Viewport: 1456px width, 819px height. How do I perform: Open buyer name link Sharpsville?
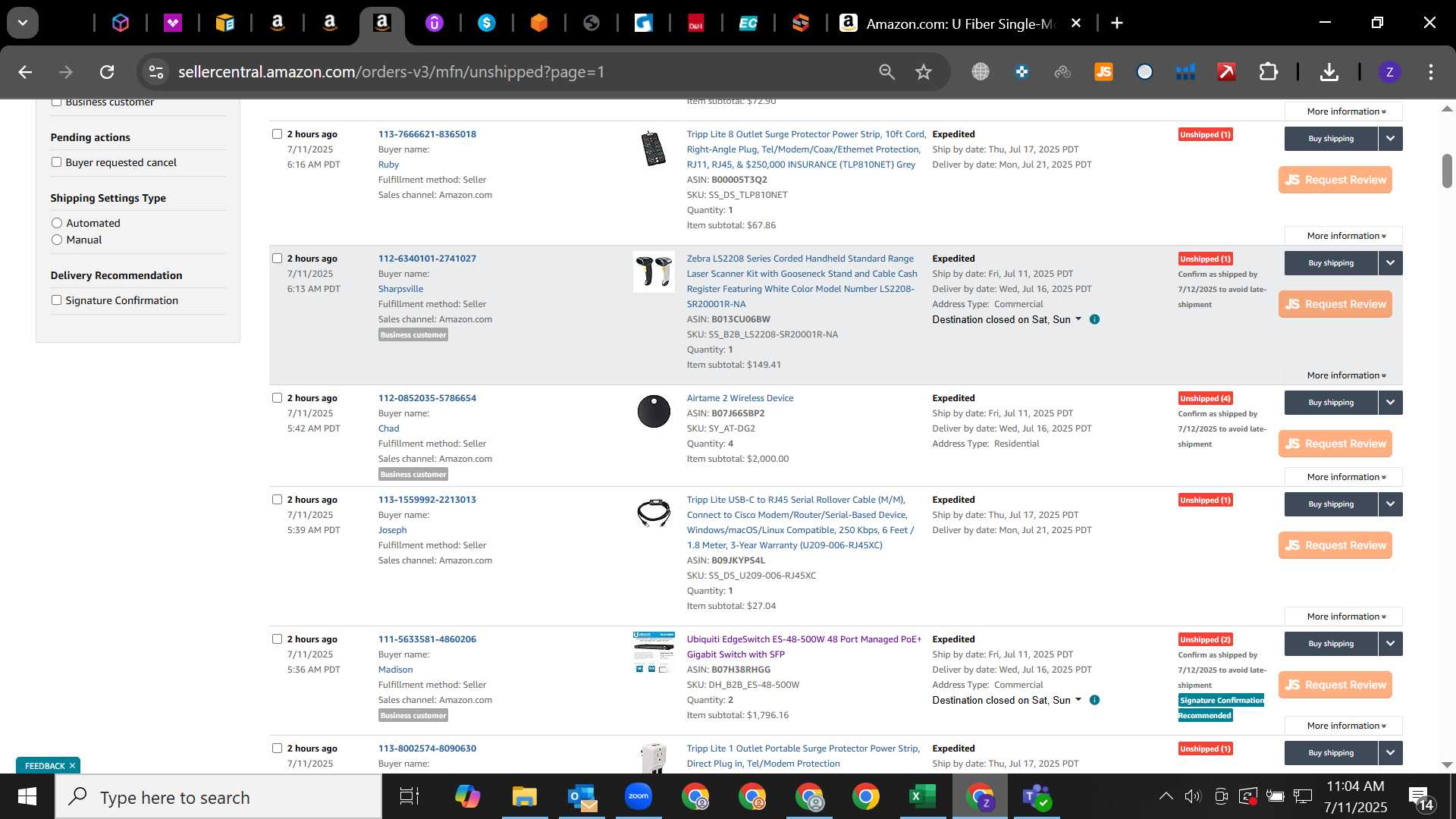pos(400,289)
